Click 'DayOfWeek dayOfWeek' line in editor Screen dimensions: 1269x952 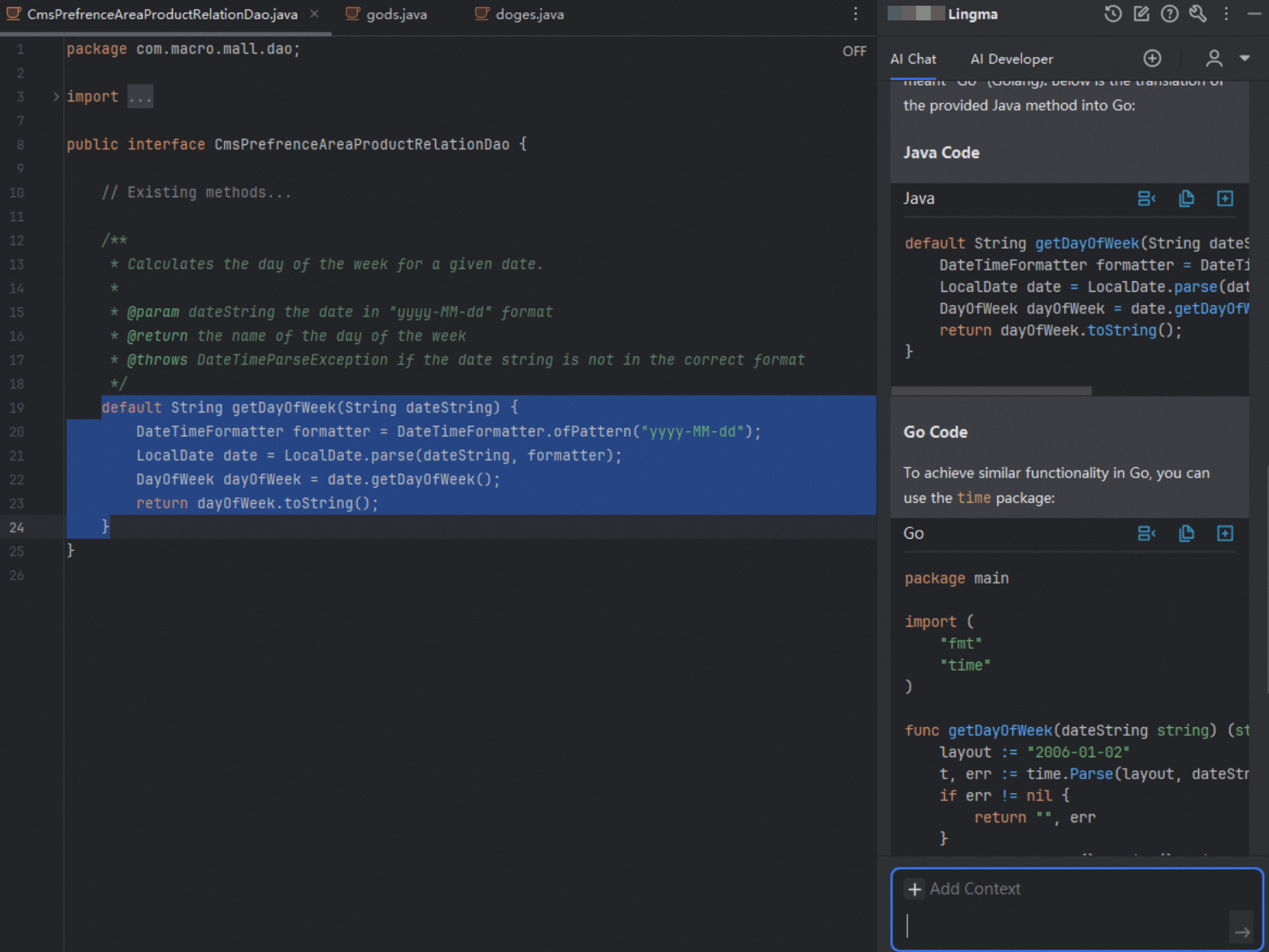(x=318, y=479)
